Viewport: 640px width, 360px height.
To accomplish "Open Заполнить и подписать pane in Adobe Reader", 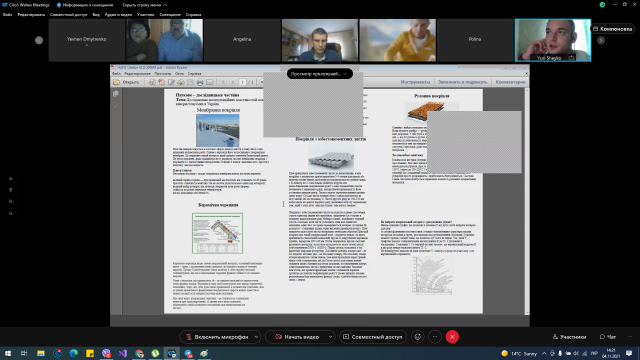I will pos(462,82).
